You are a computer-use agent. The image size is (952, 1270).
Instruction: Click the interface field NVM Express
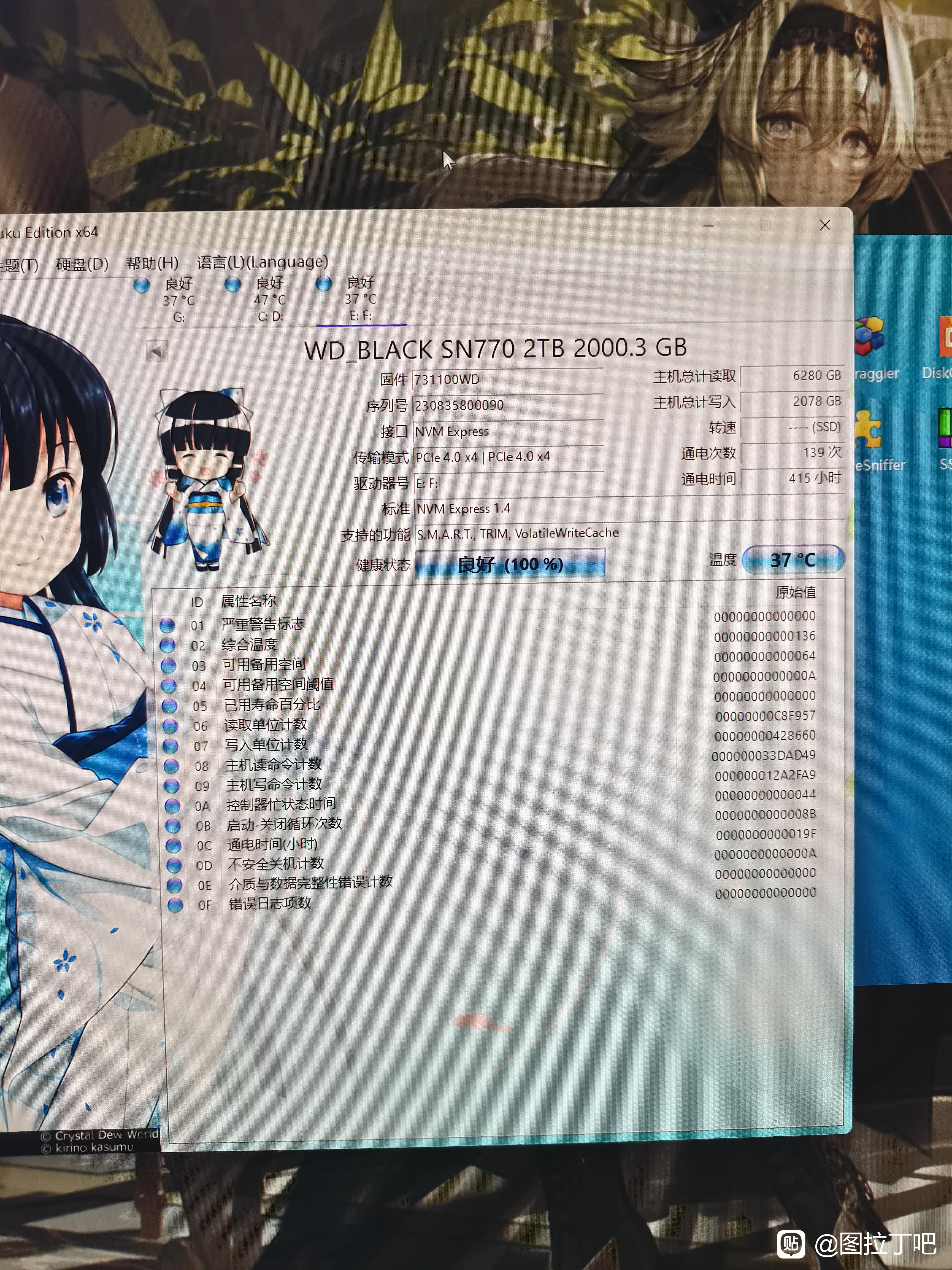[508, 431]
